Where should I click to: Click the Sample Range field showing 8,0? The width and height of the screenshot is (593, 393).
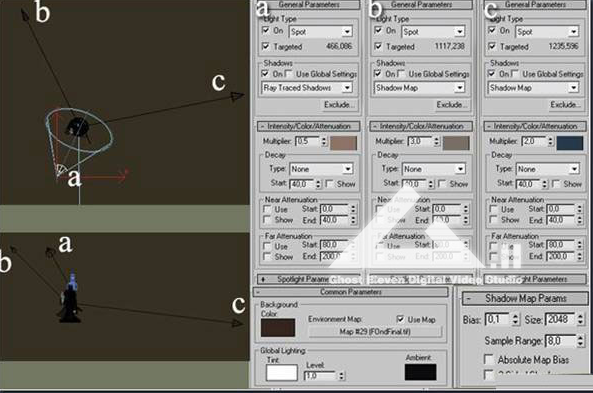pyautogui.click(x=560, y=341)
